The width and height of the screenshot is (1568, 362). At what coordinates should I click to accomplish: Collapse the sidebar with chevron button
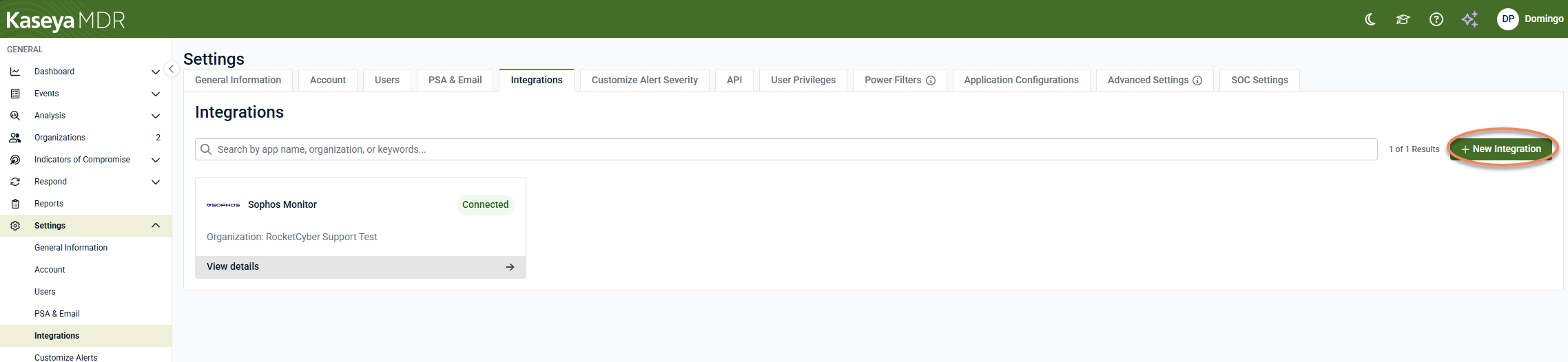172,69
